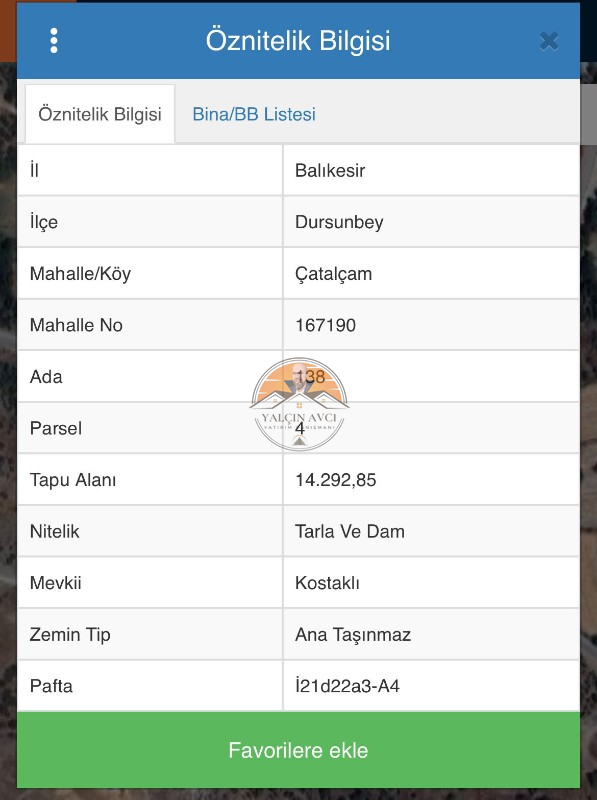Select the Pafta value İ21d22a3-A4
The image size is (597, 800).
(347, 686)
